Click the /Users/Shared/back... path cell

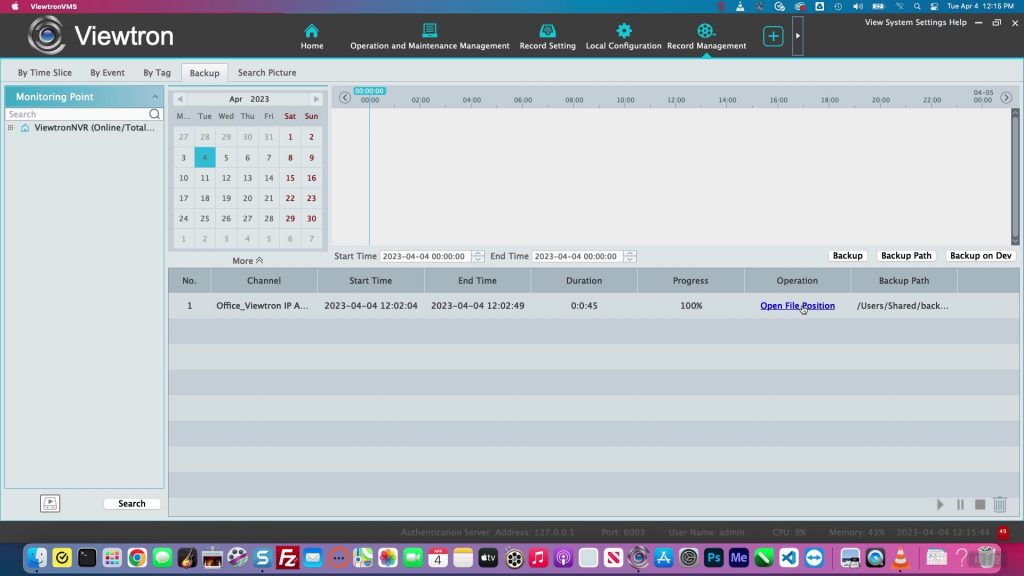(x=903, y=306)
